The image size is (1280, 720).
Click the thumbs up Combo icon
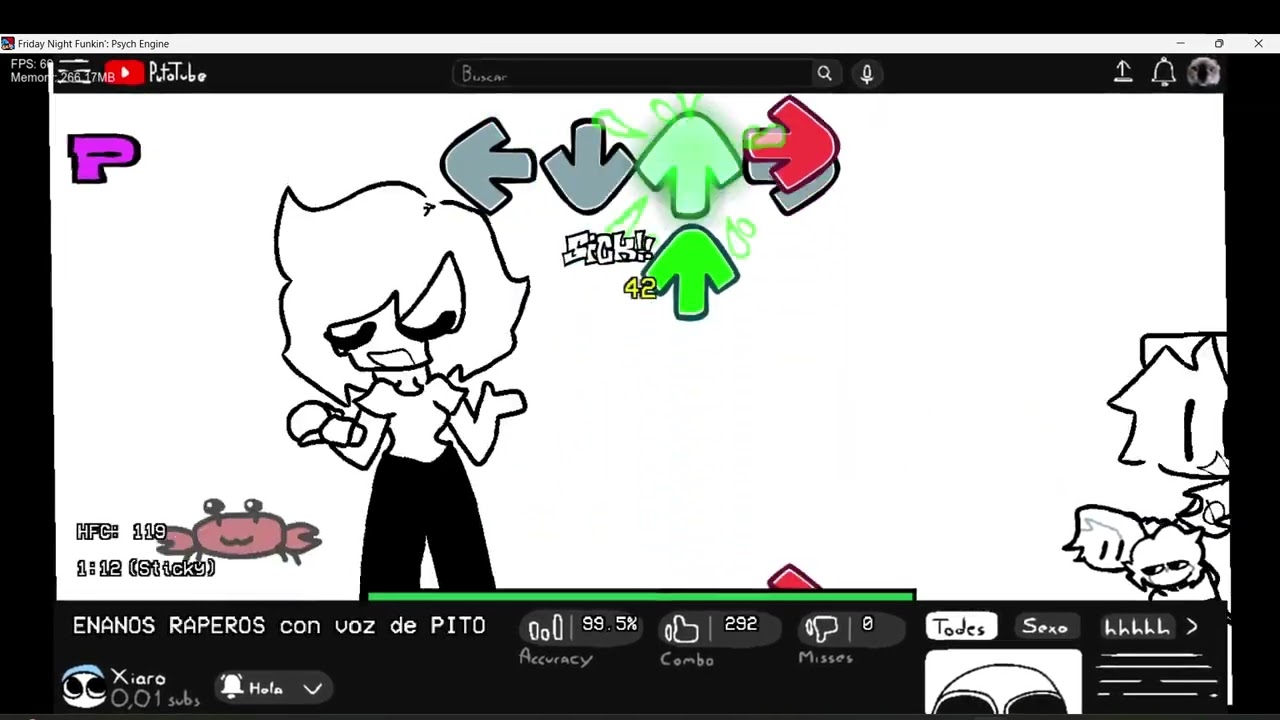pos(682,629)
